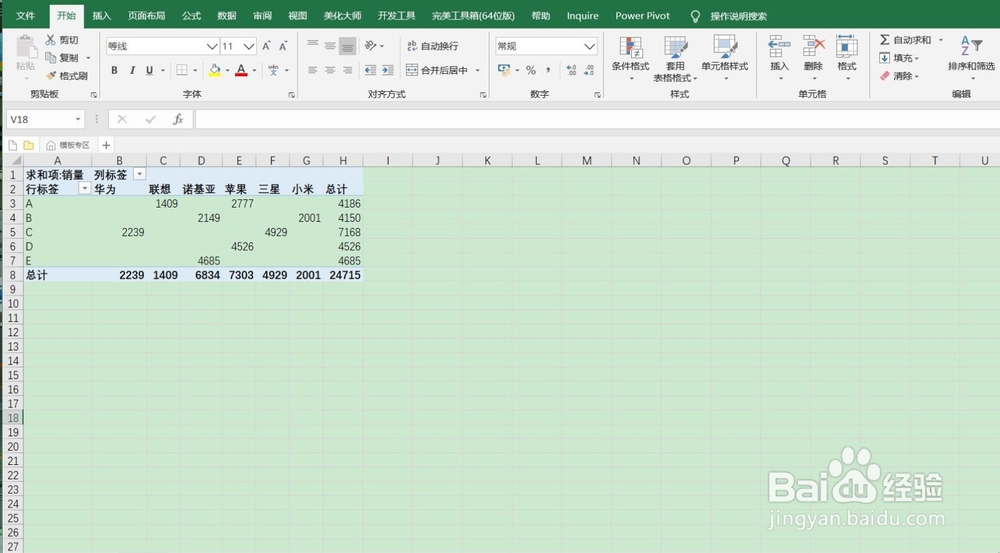This screenshot has width=1000, height=553.
Task: Activate the Format Painter (格式刷)
Action: (51, 76)
